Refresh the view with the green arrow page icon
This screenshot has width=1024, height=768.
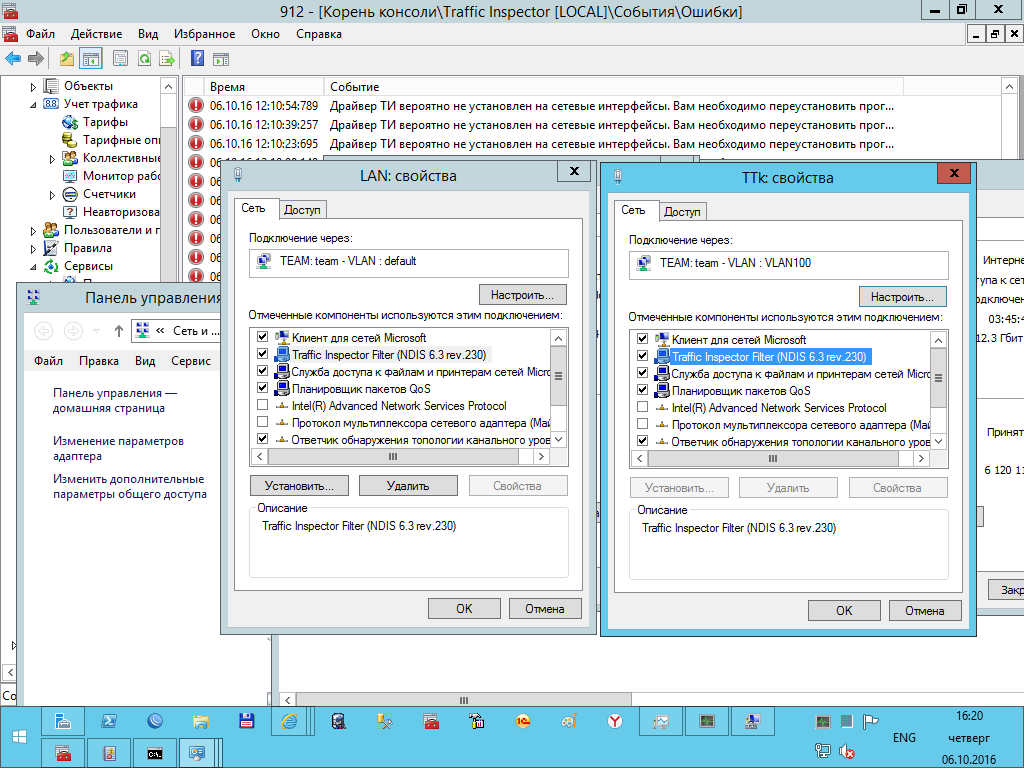pyautogui.click(x=144, y=59)
